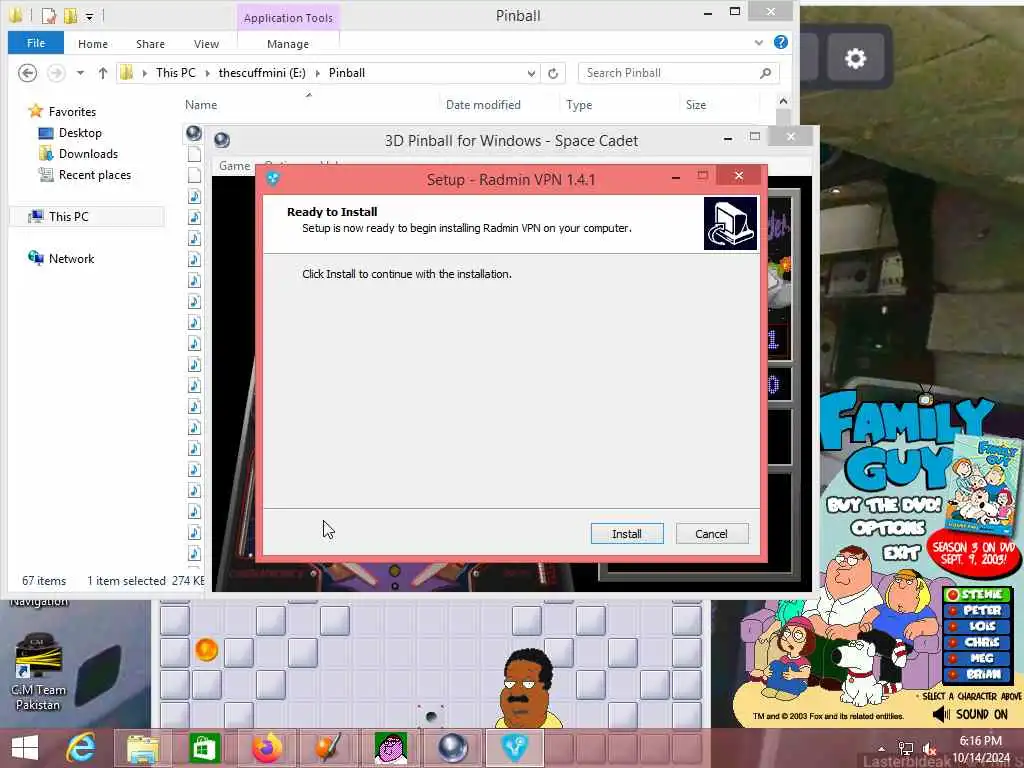Select STEWIE character button

(x=978, y=594)
